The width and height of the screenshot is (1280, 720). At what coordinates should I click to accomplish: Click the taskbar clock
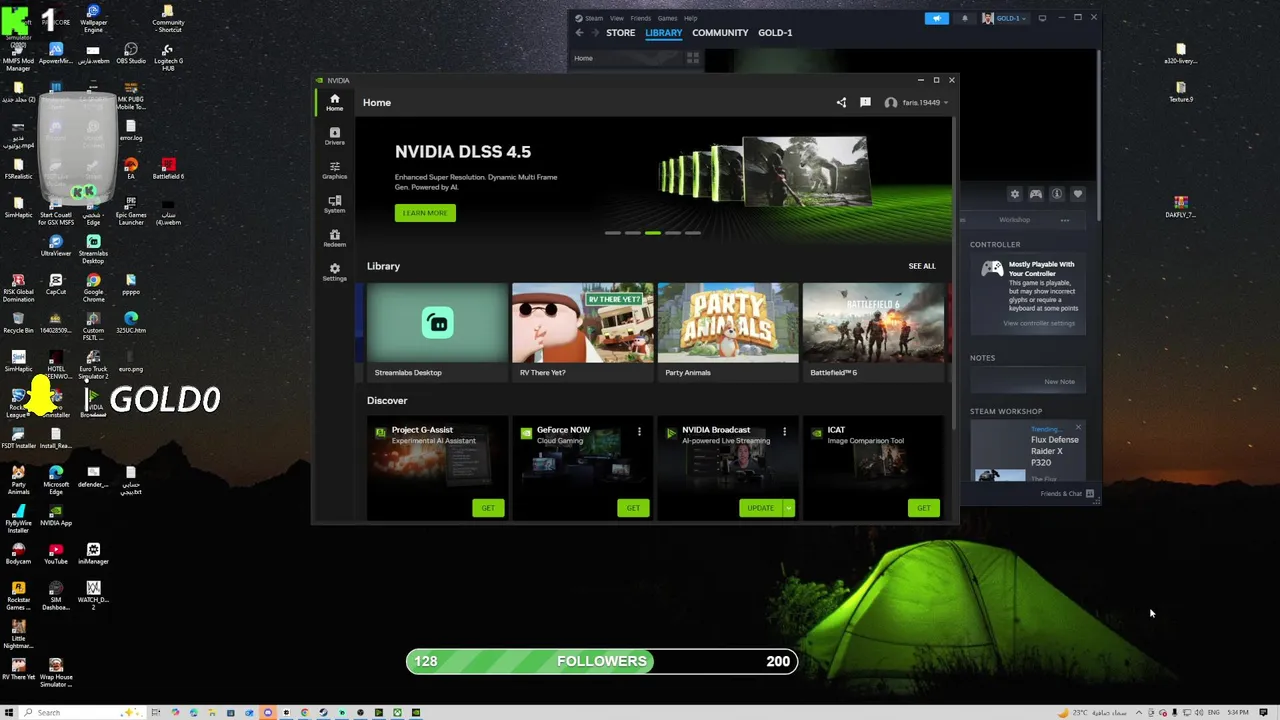click(1238, 713)
